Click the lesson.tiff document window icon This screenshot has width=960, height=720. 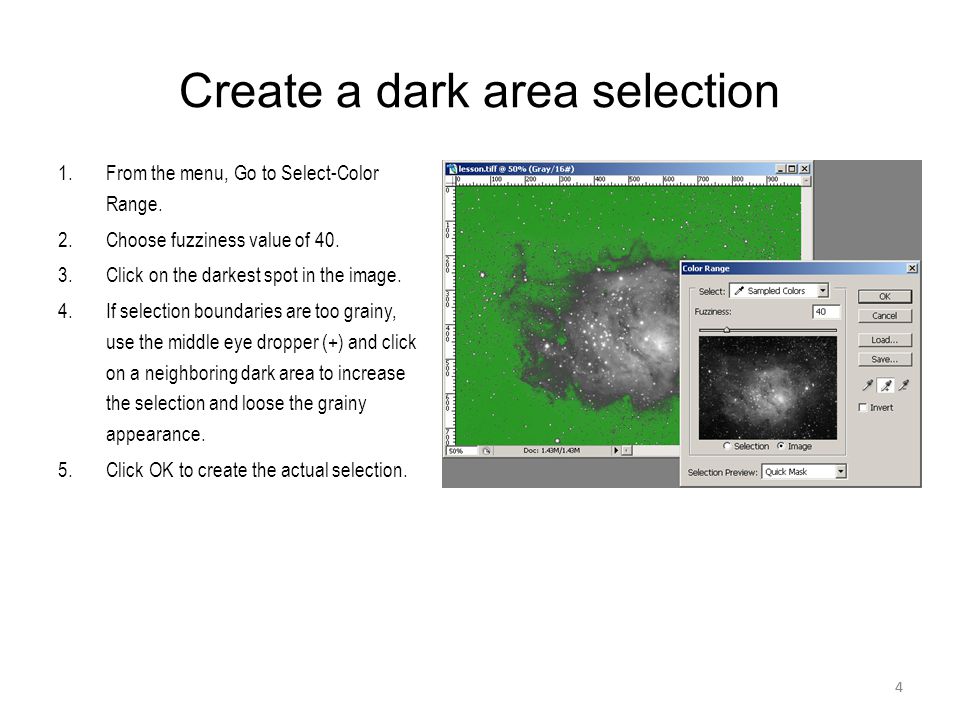[x=452, y=169]
